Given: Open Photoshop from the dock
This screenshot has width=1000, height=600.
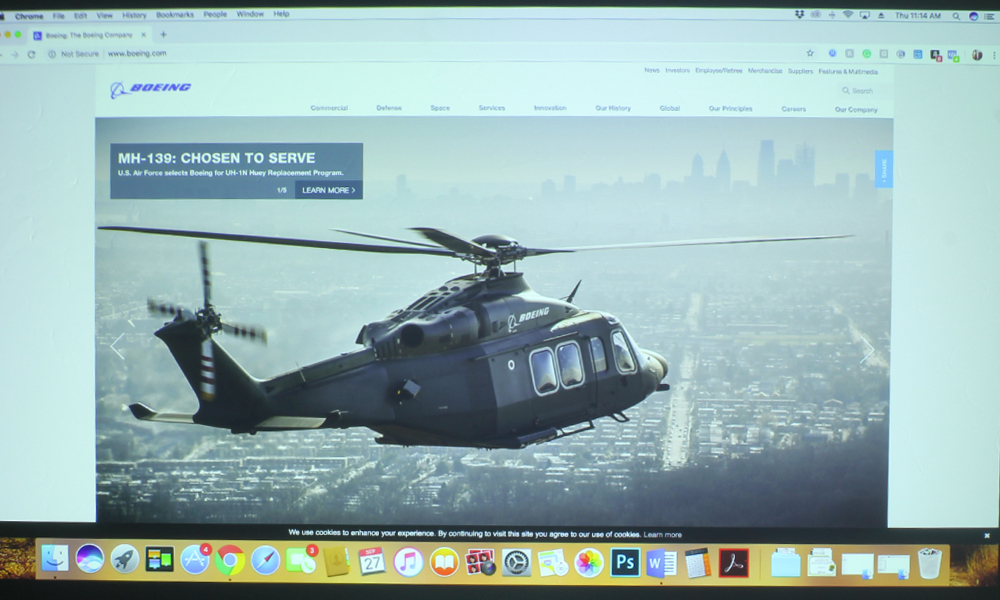Looking at the screenshot, I should pos(625,562).
